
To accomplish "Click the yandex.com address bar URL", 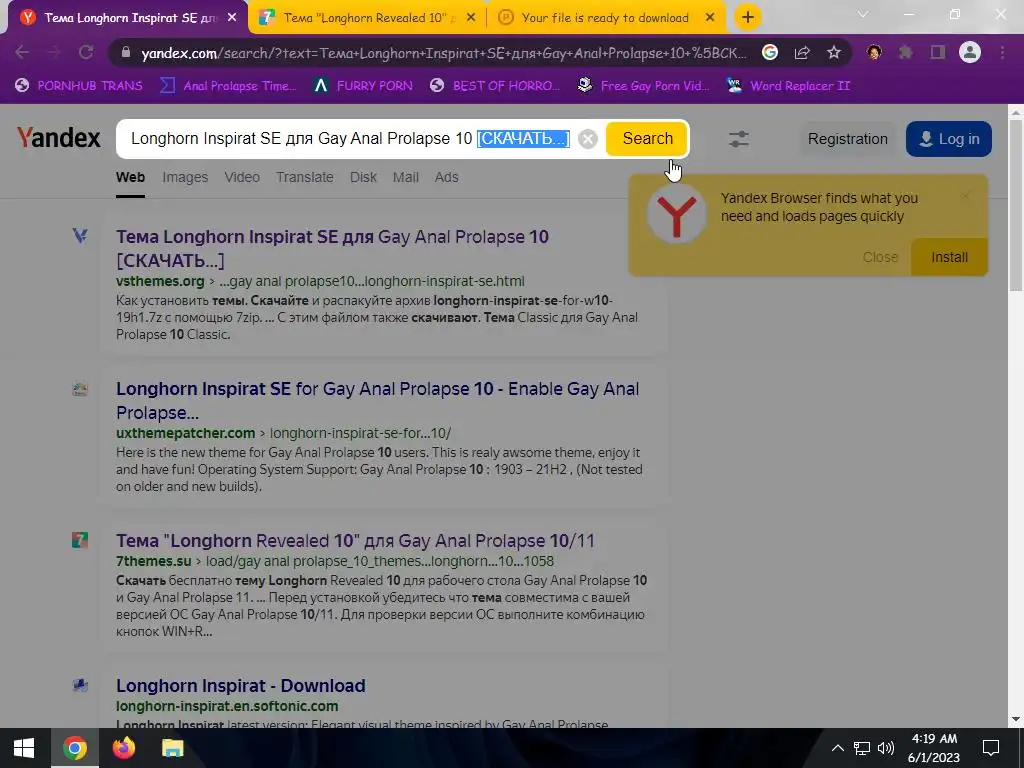I will [443, 53].
